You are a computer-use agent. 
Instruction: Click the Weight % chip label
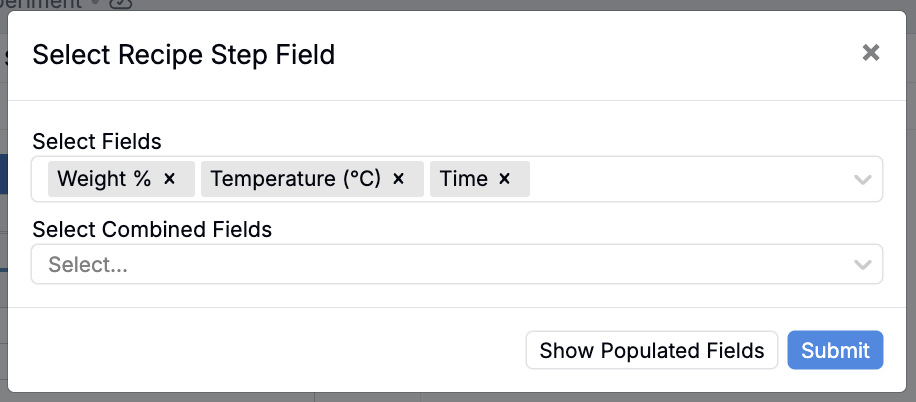(x=104, y=179)
